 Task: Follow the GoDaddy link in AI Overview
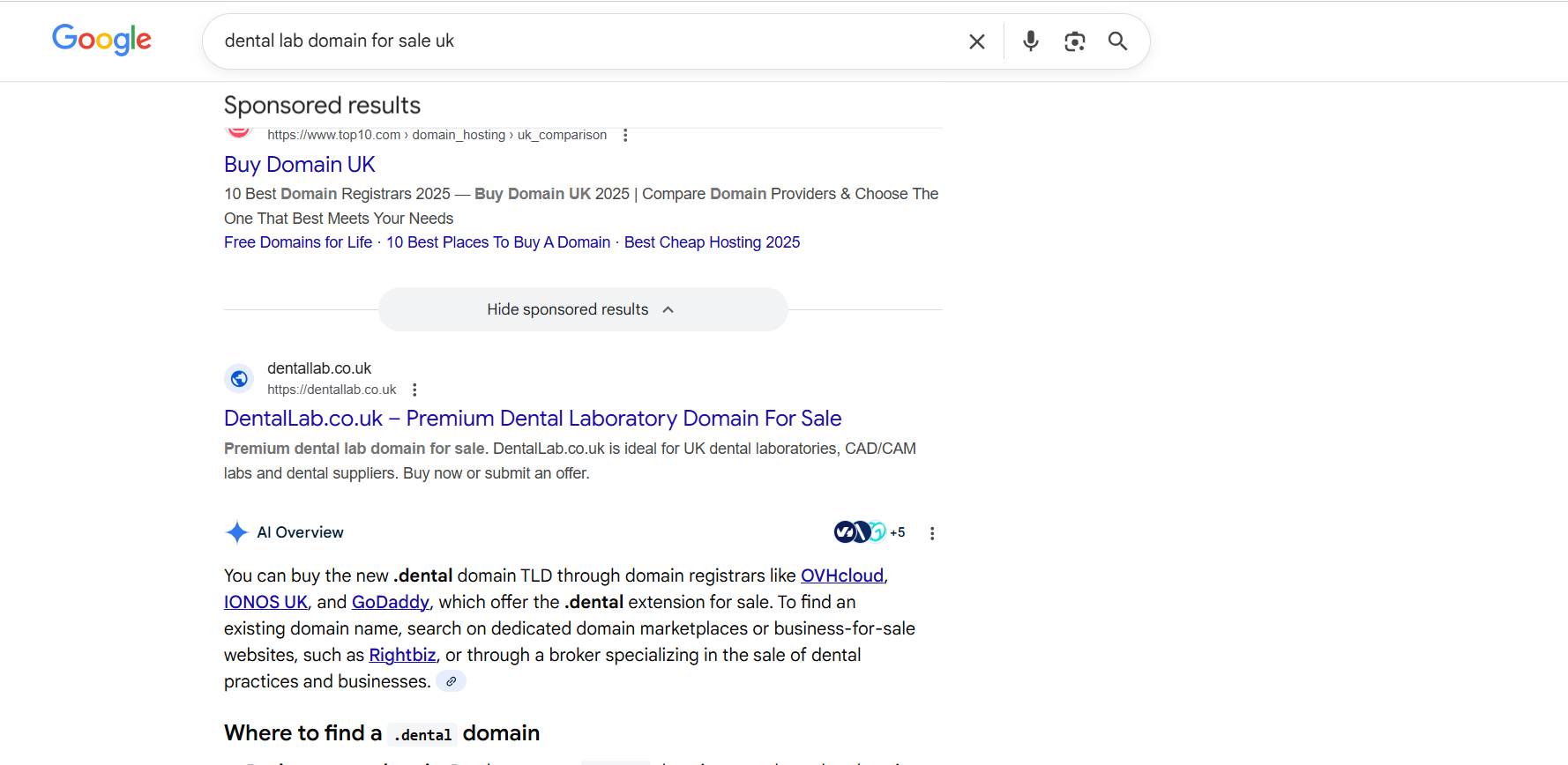point(390,602)
